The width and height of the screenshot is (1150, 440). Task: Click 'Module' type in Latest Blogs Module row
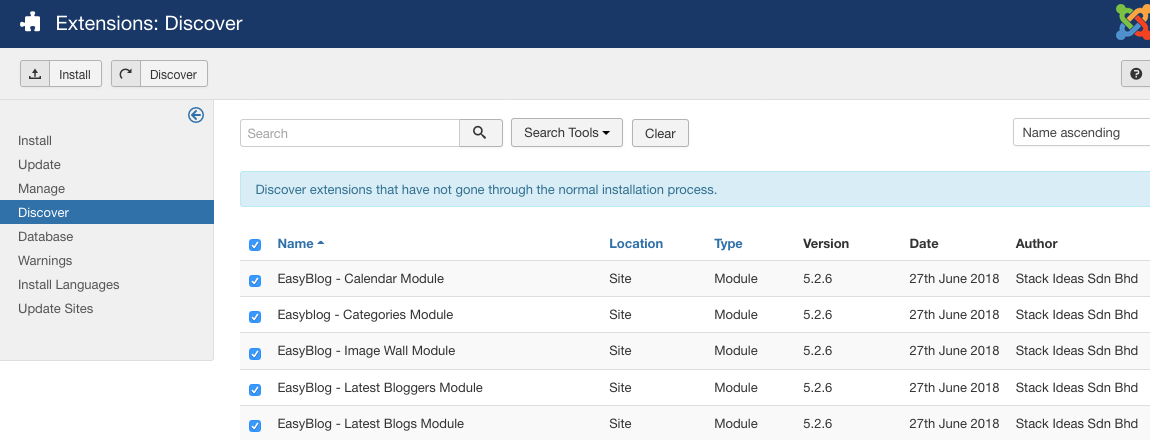[736, 423]
